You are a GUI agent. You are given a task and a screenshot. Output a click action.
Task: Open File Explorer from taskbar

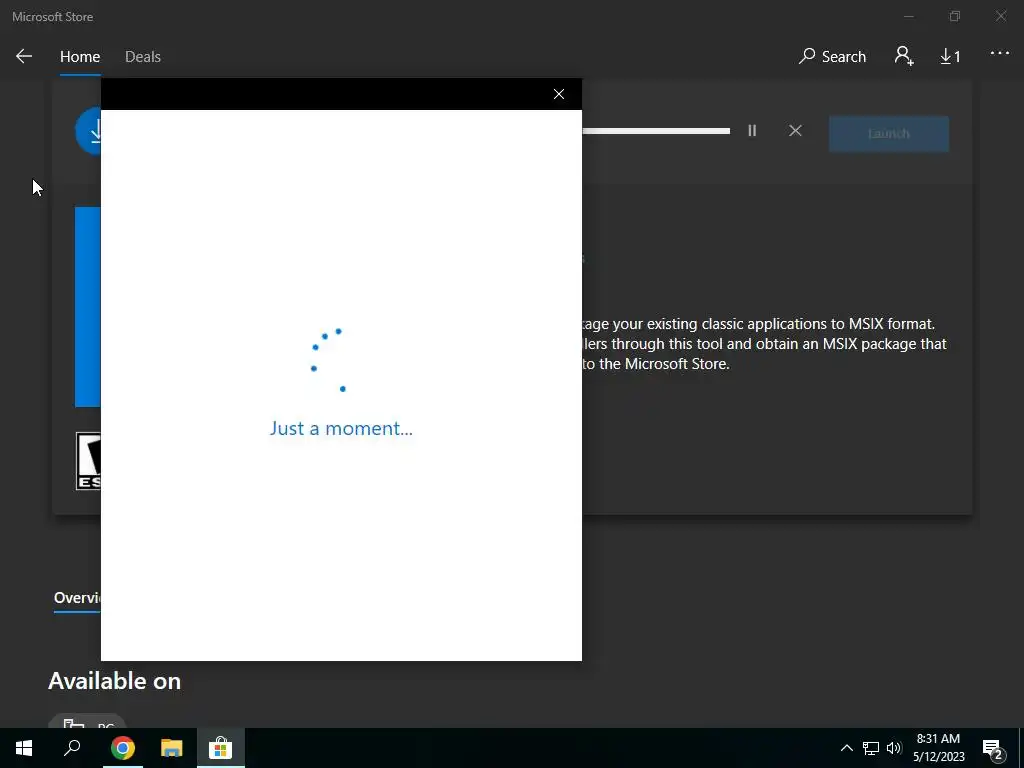(x=172, y=748)
